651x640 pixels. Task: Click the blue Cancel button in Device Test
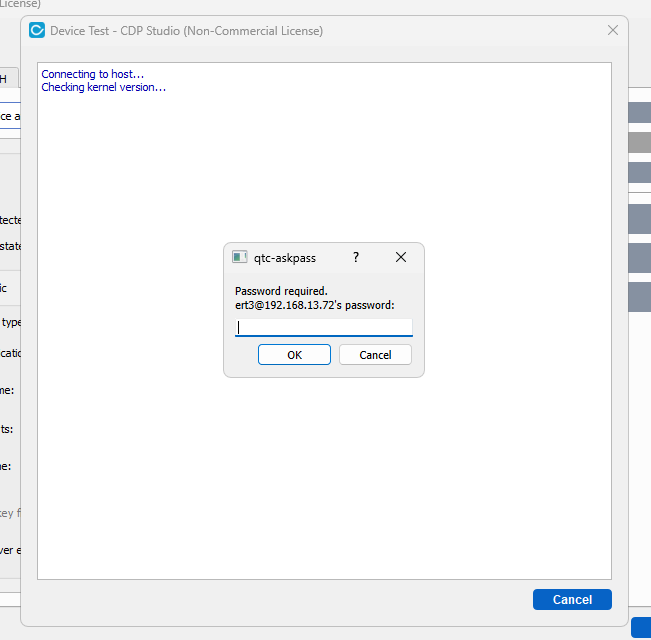tap(572, 599)
